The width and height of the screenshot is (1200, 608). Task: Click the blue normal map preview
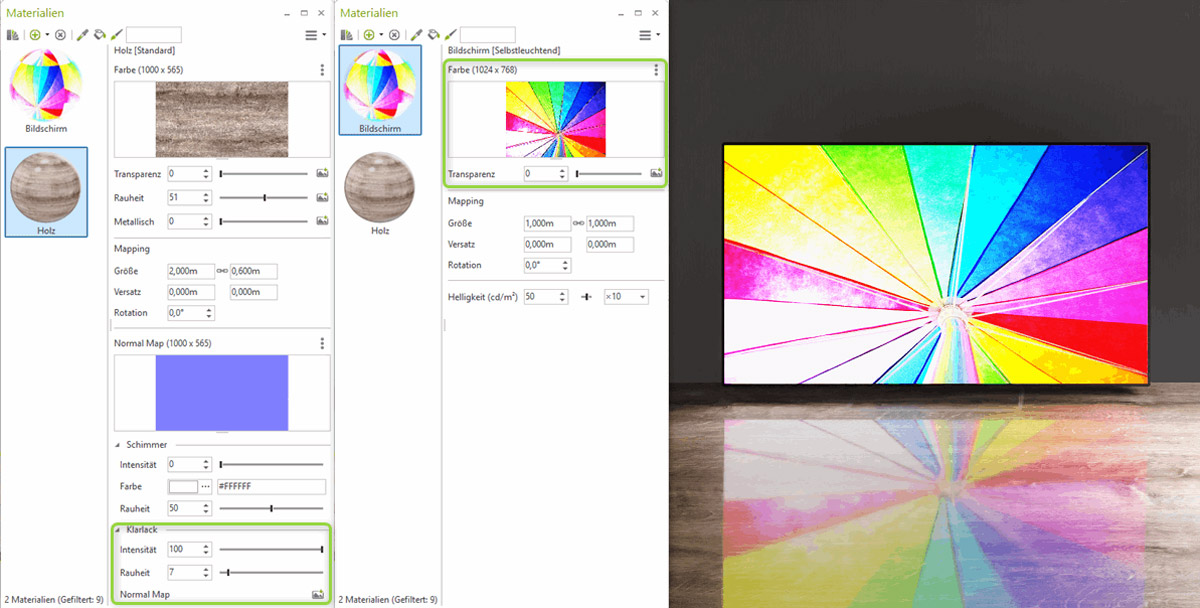pyautogui.click(x=222, y=393)
